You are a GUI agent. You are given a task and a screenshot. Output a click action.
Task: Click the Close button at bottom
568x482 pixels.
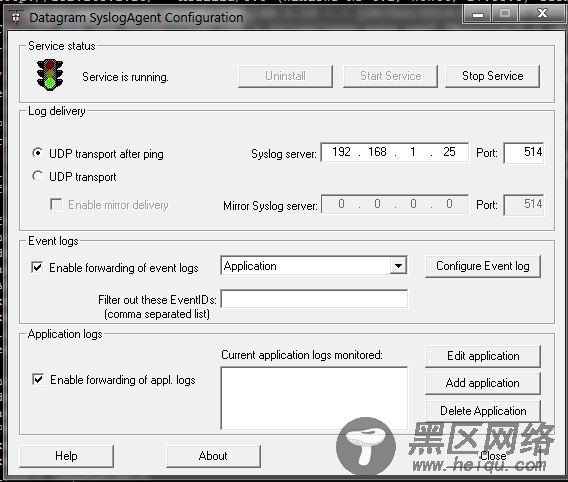click(493, 456)
